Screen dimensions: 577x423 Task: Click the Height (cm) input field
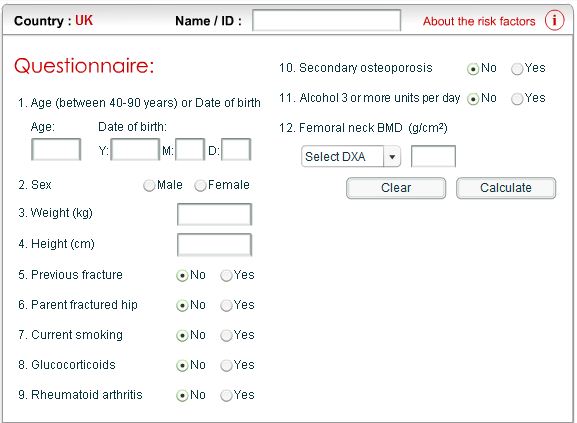pos(215,245)
